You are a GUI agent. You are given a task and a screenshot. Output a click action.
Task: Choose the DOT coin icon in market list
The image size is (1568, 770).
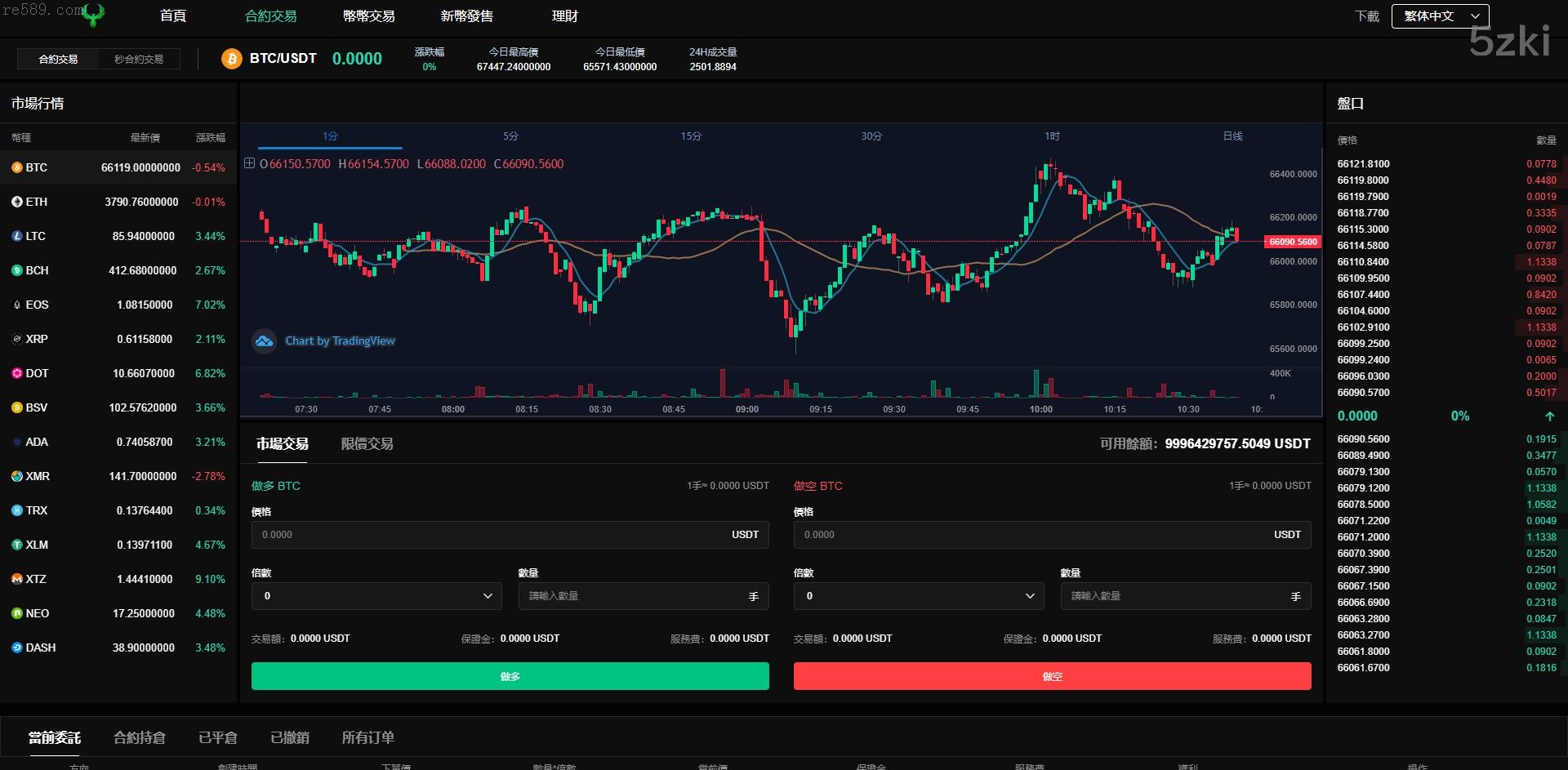tap(16, 373)
